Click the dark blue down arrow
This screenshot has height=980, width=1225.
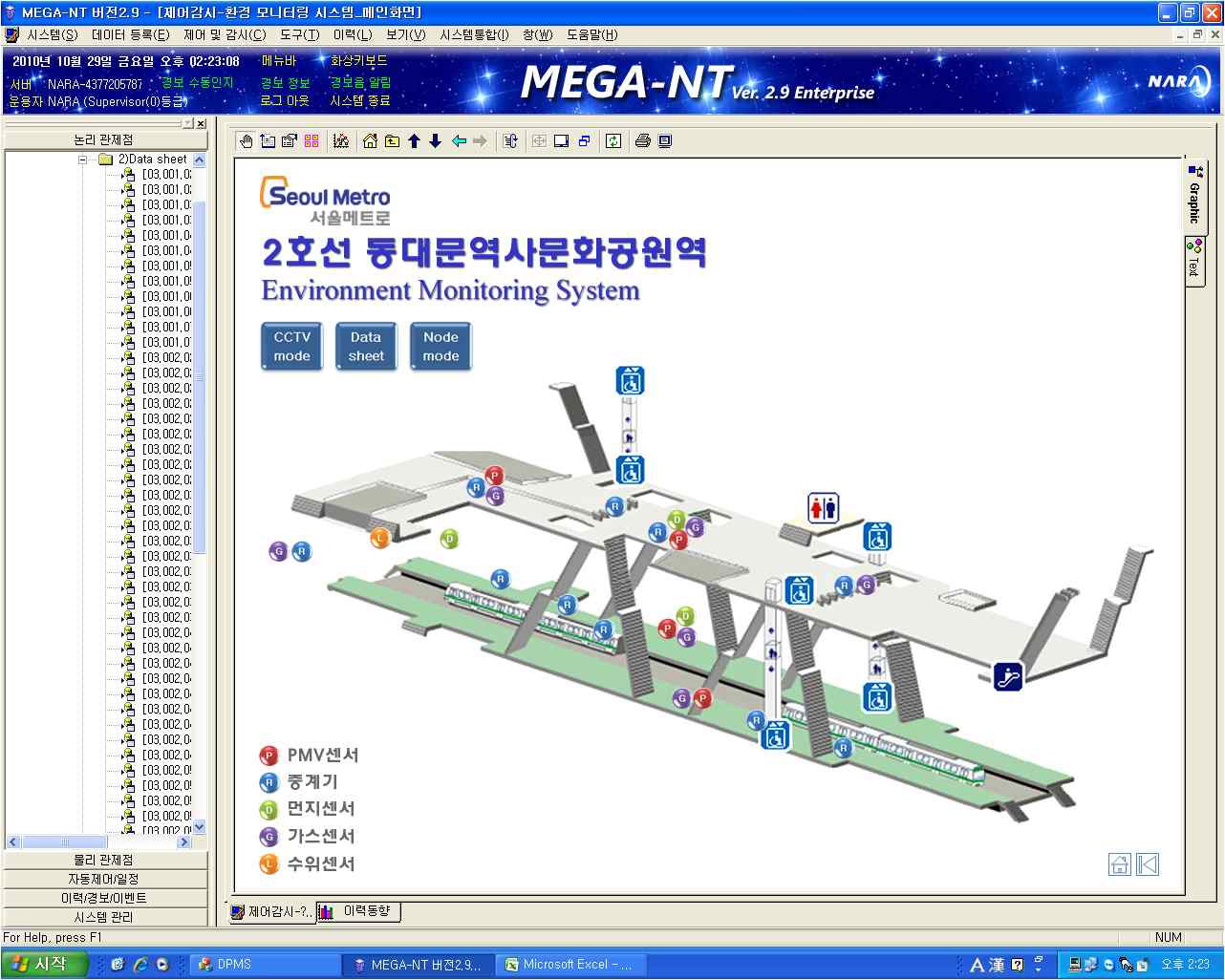[x=435, y=141]
